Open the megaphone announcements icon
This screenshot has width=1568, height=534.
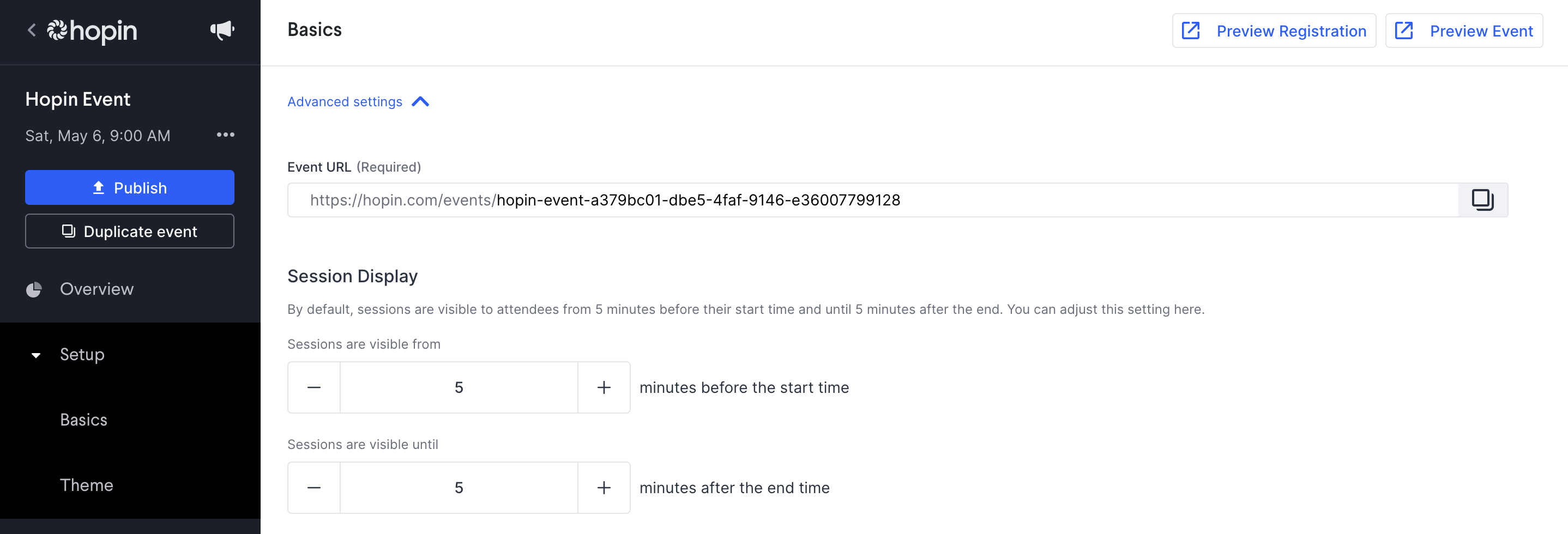tap(222, 30)
